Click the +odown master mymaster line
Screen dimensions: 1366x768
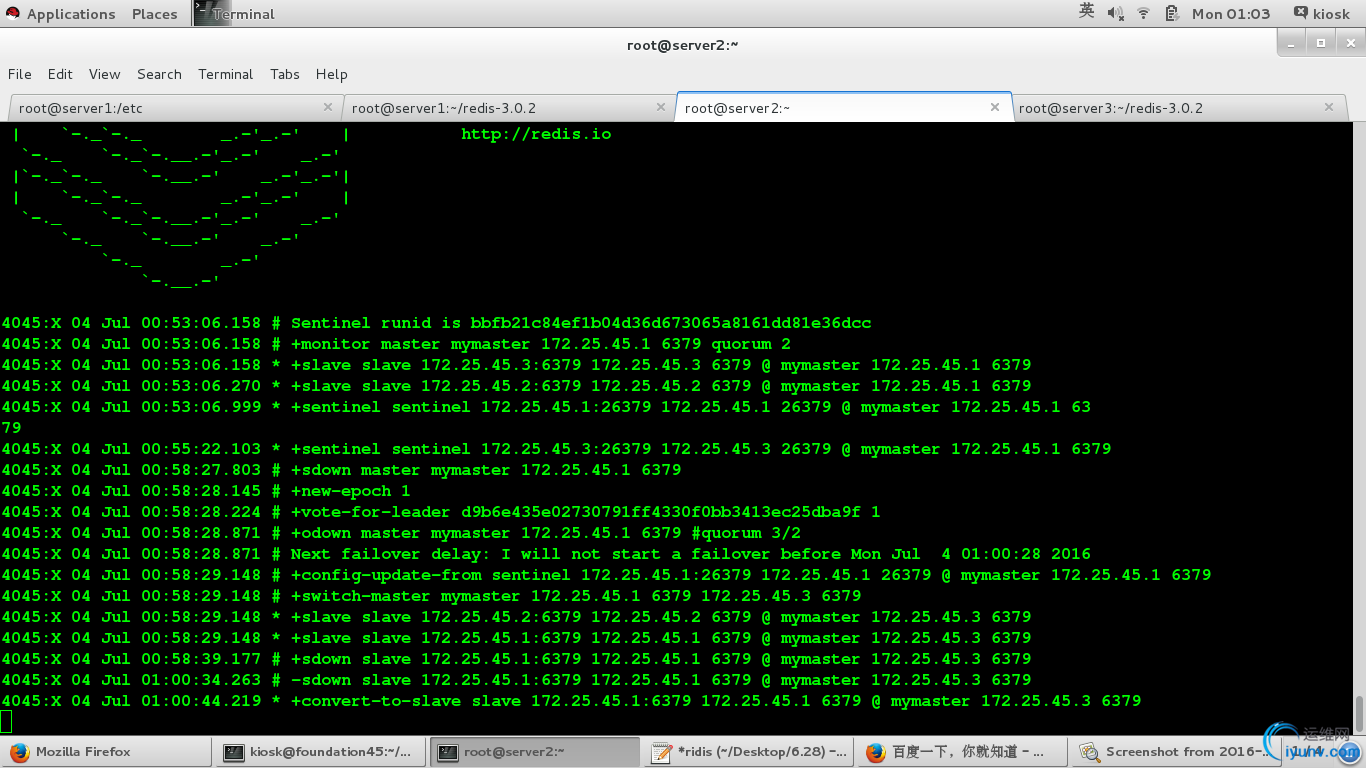[x=401, y=533]
